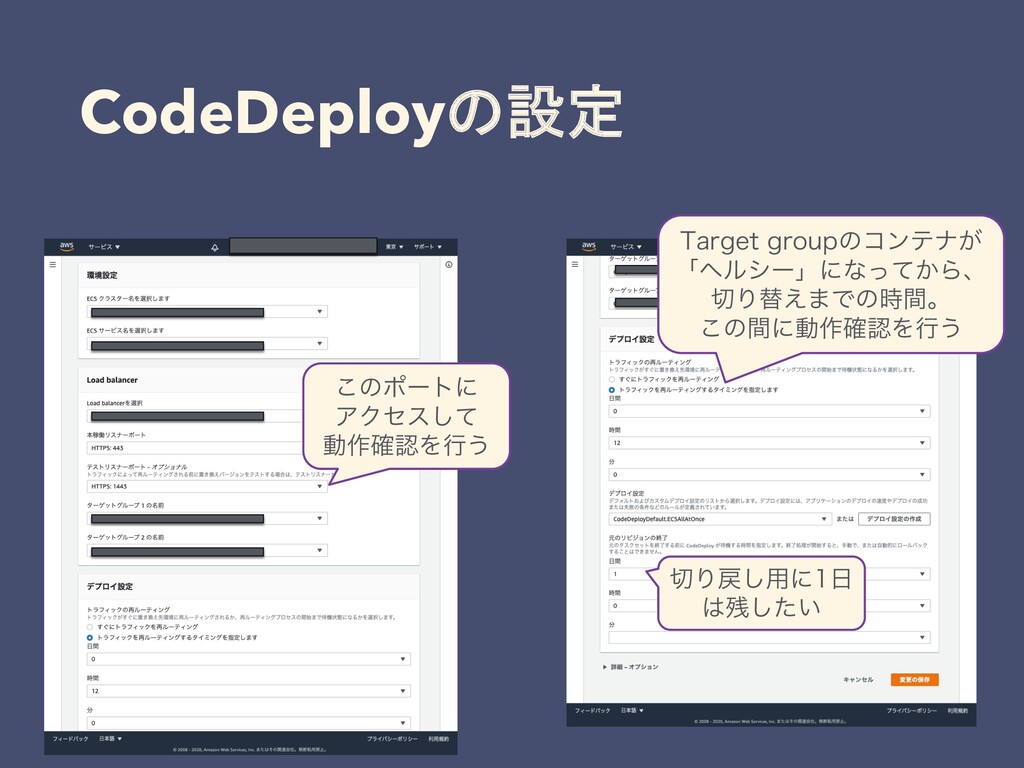Click プライバシーポリシー in left console footer
Viewport: 1024px width, 768px height.
[392, 739]
